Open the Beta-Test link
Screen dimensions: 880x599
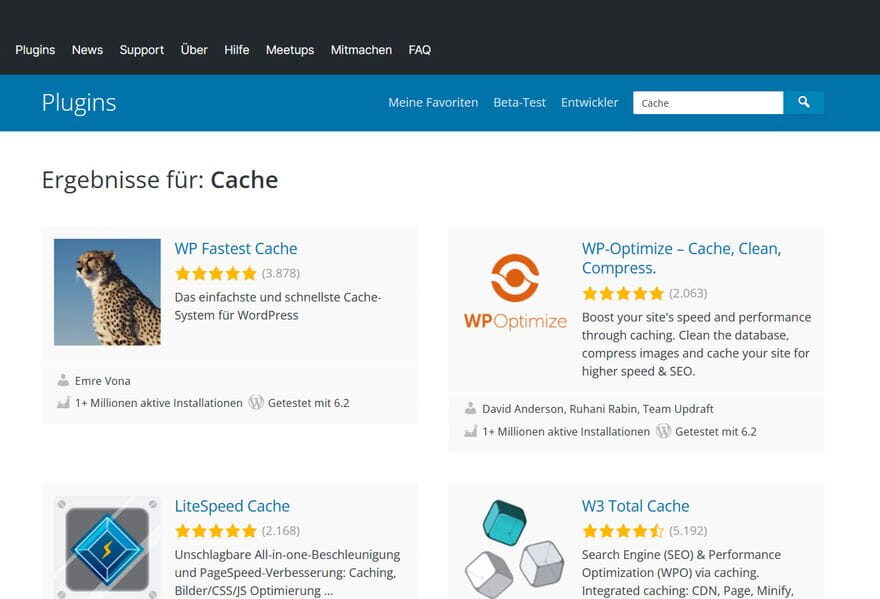click(x=519, y=103)
